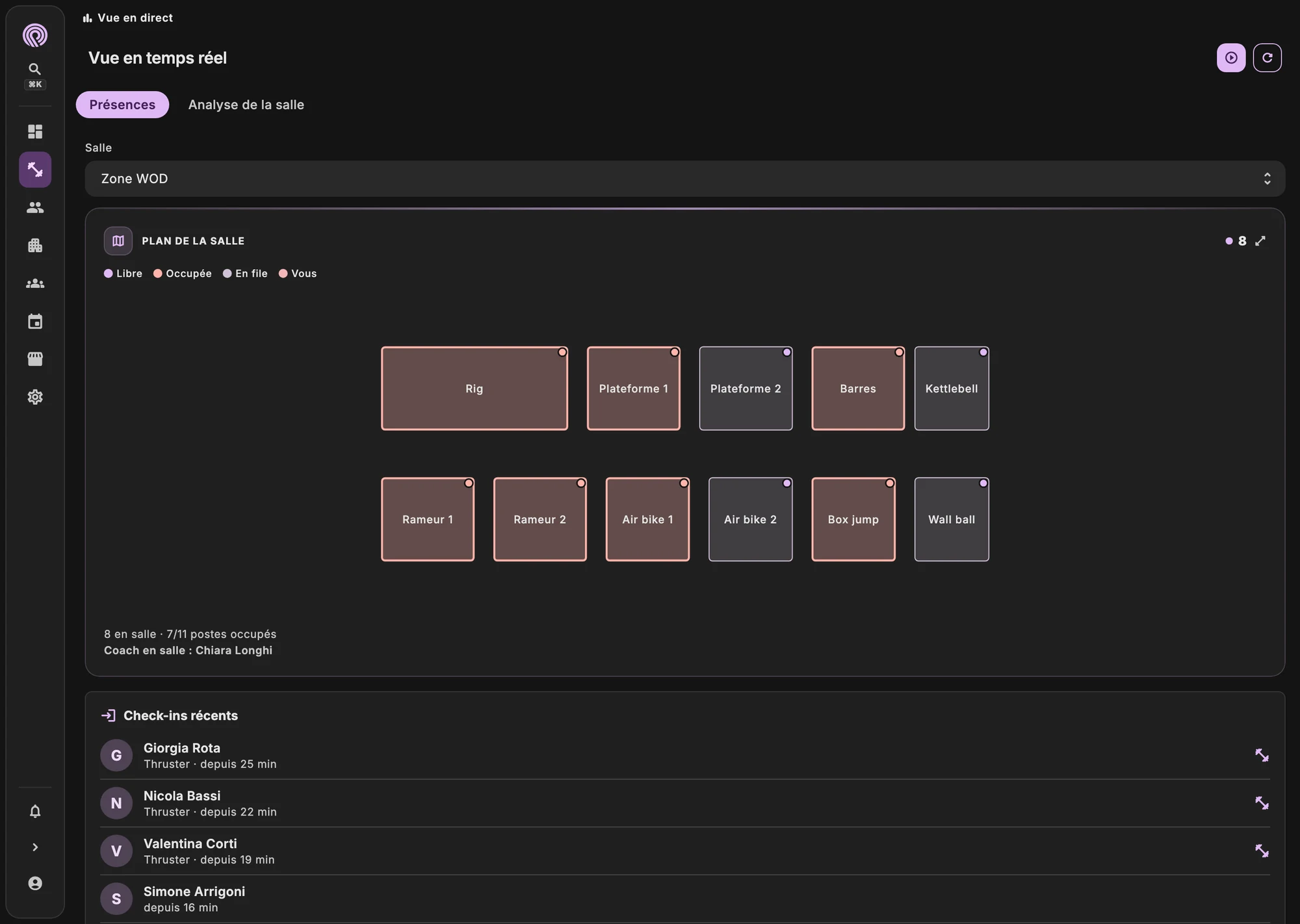
Task: Open the notifications bell icon
Action: pyautogui.click(x=35, y=812)
